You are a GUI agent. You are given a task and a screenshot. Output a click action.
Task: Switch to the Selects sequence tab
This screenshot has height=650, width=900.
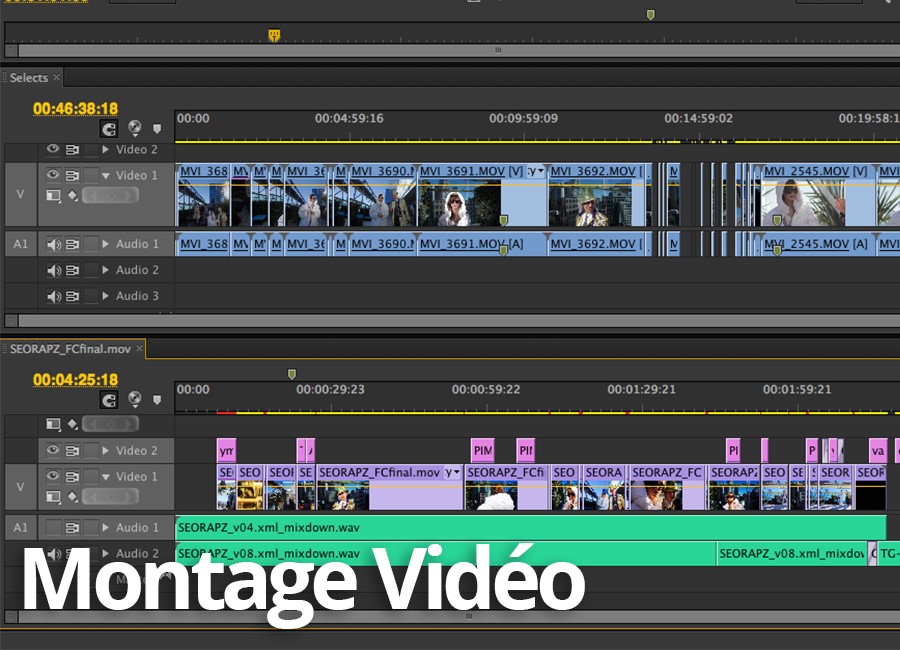pos(29,77)
